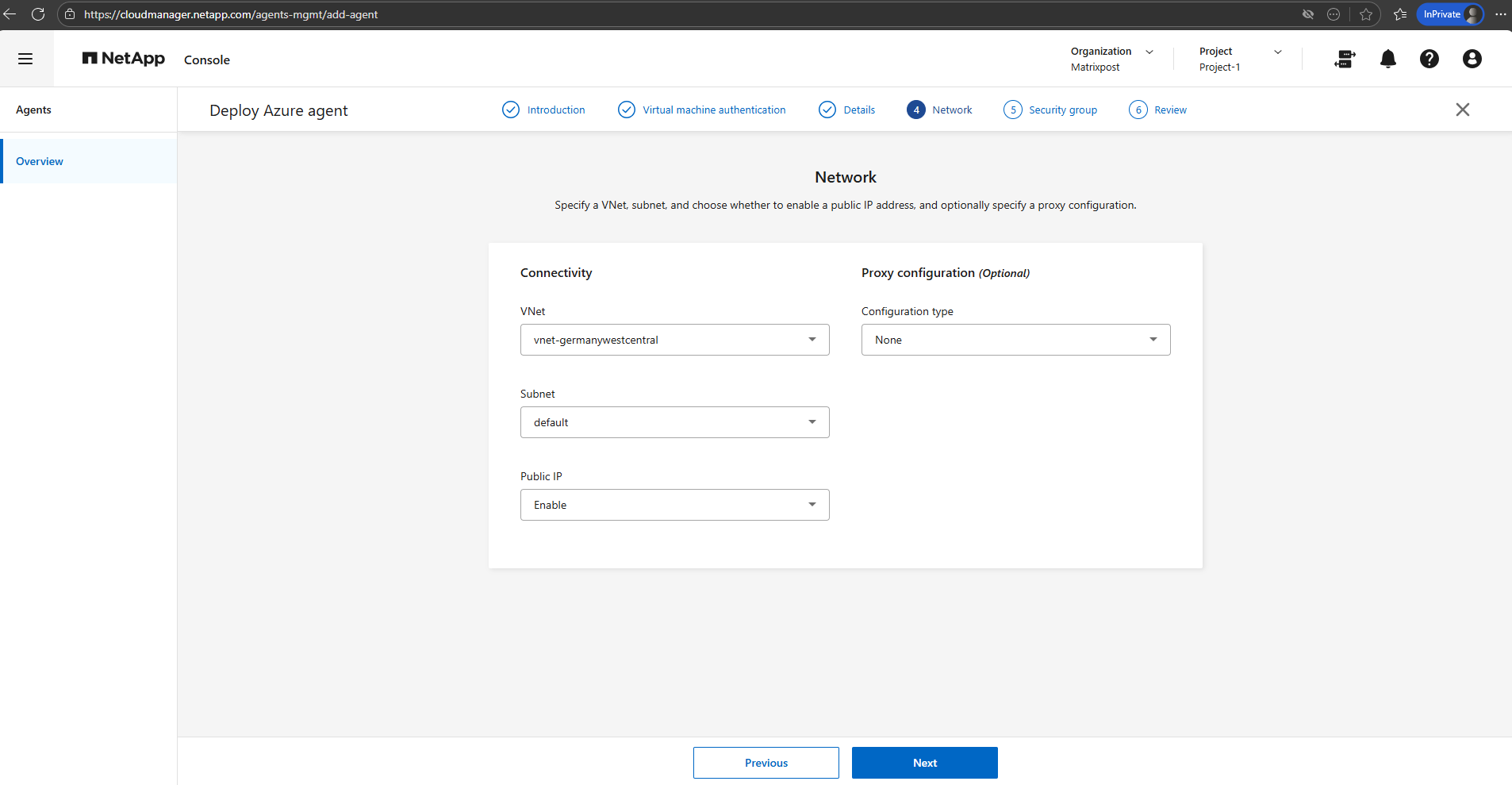Click the Previous button
The width and height of the screenshot is (1512, 785).
(766, 763)
